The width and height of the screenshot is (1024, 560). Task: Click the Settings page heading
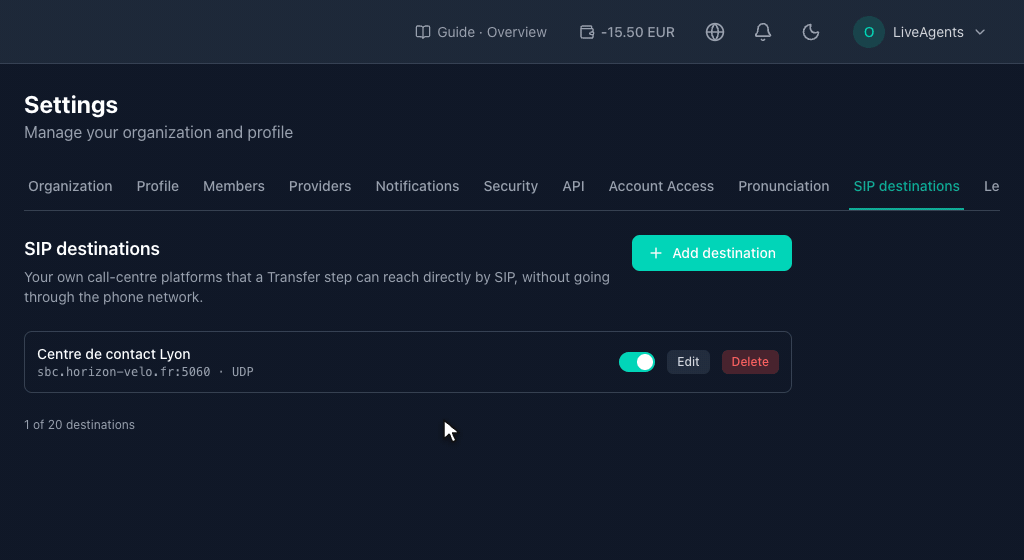71,105
